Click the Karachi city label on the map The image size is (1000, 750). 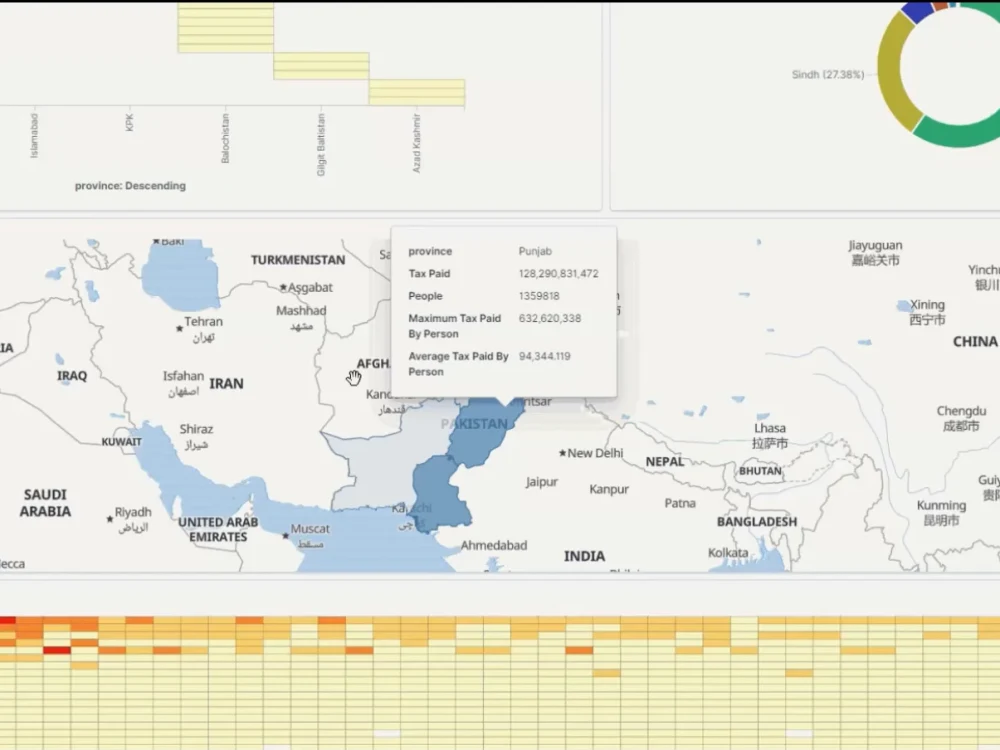[412, 508]
